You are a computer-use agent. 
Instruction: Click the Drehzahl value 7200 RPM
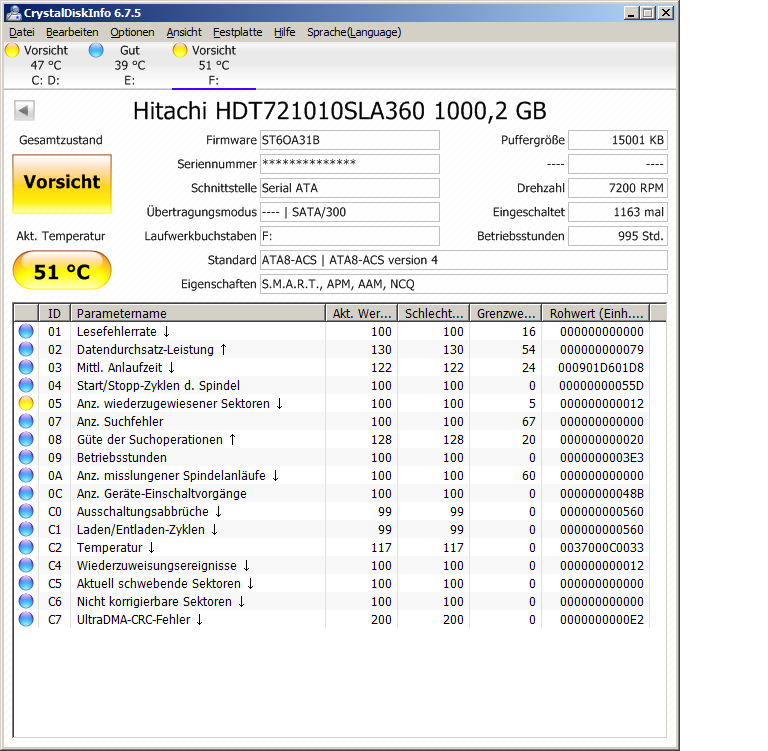[618, 188]
